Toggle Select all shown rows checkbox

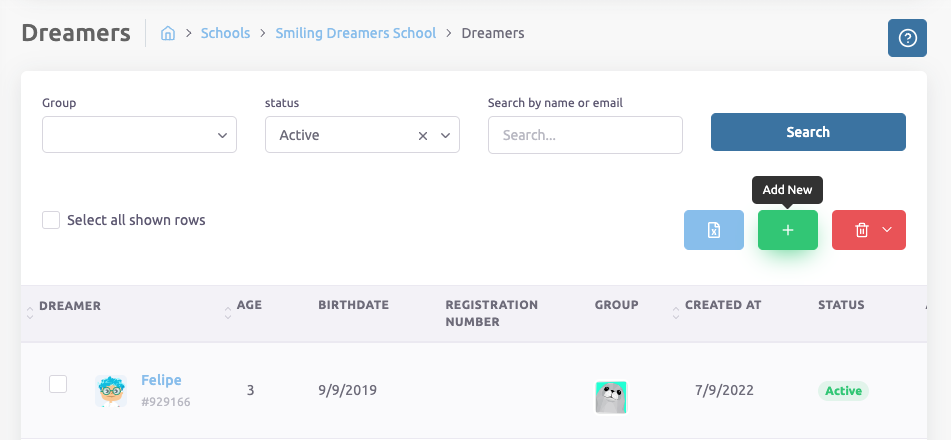(51, 220)
